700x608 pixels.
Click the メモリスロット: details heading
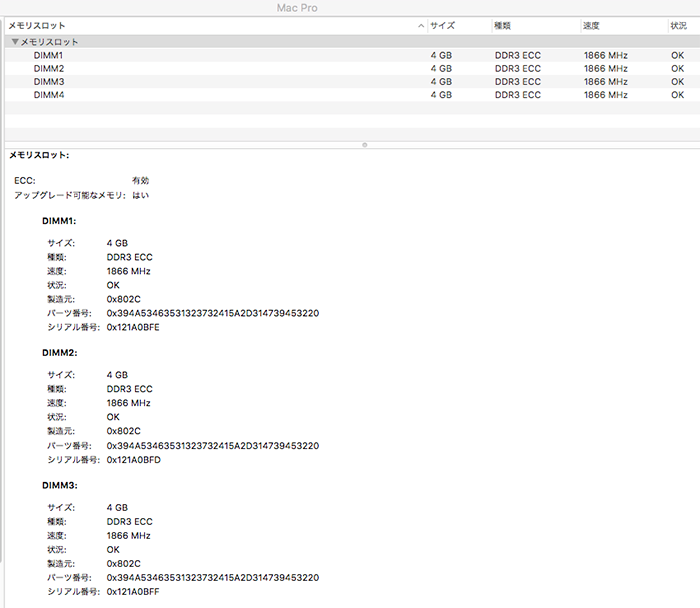tap(39, 155)
